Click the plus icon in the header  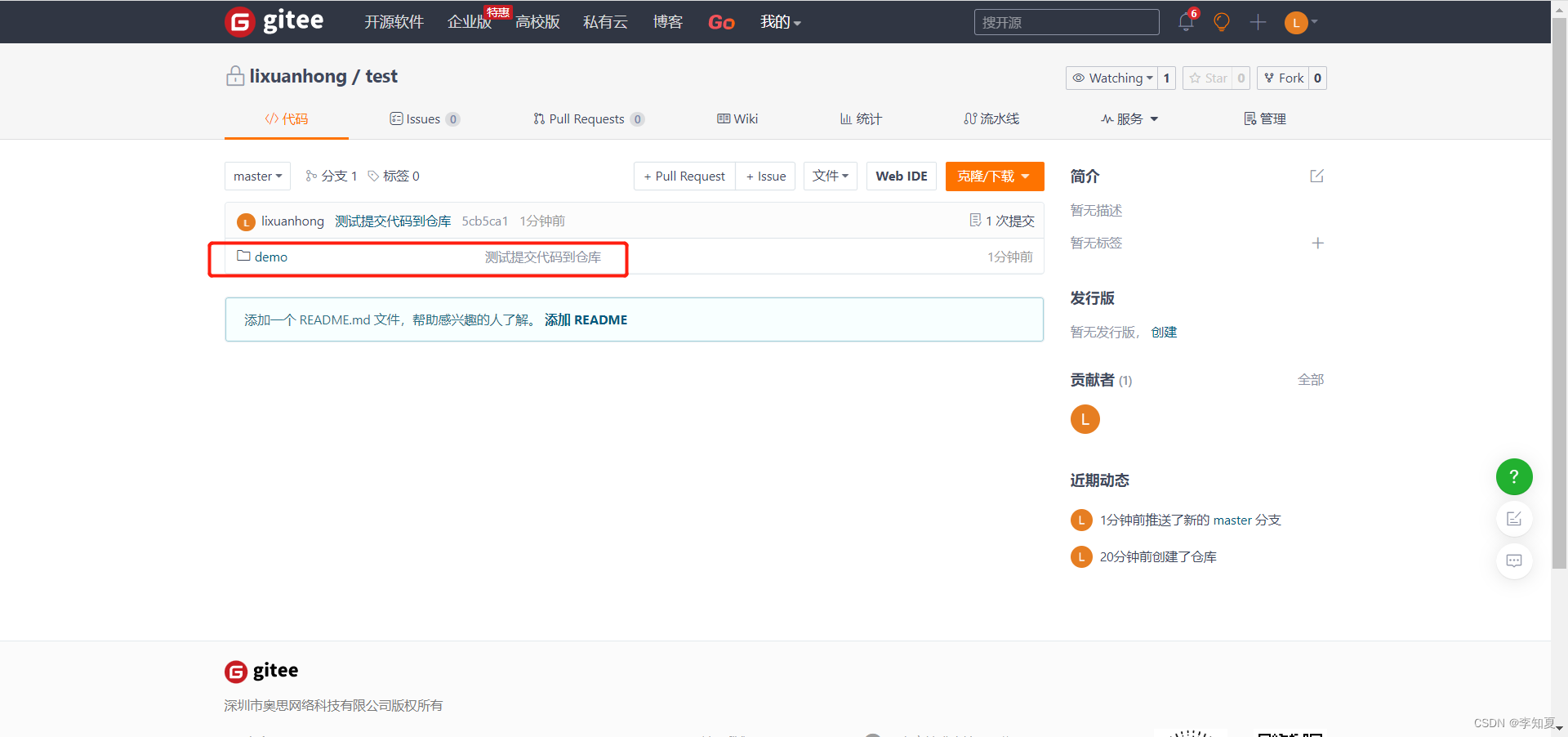1258,22
